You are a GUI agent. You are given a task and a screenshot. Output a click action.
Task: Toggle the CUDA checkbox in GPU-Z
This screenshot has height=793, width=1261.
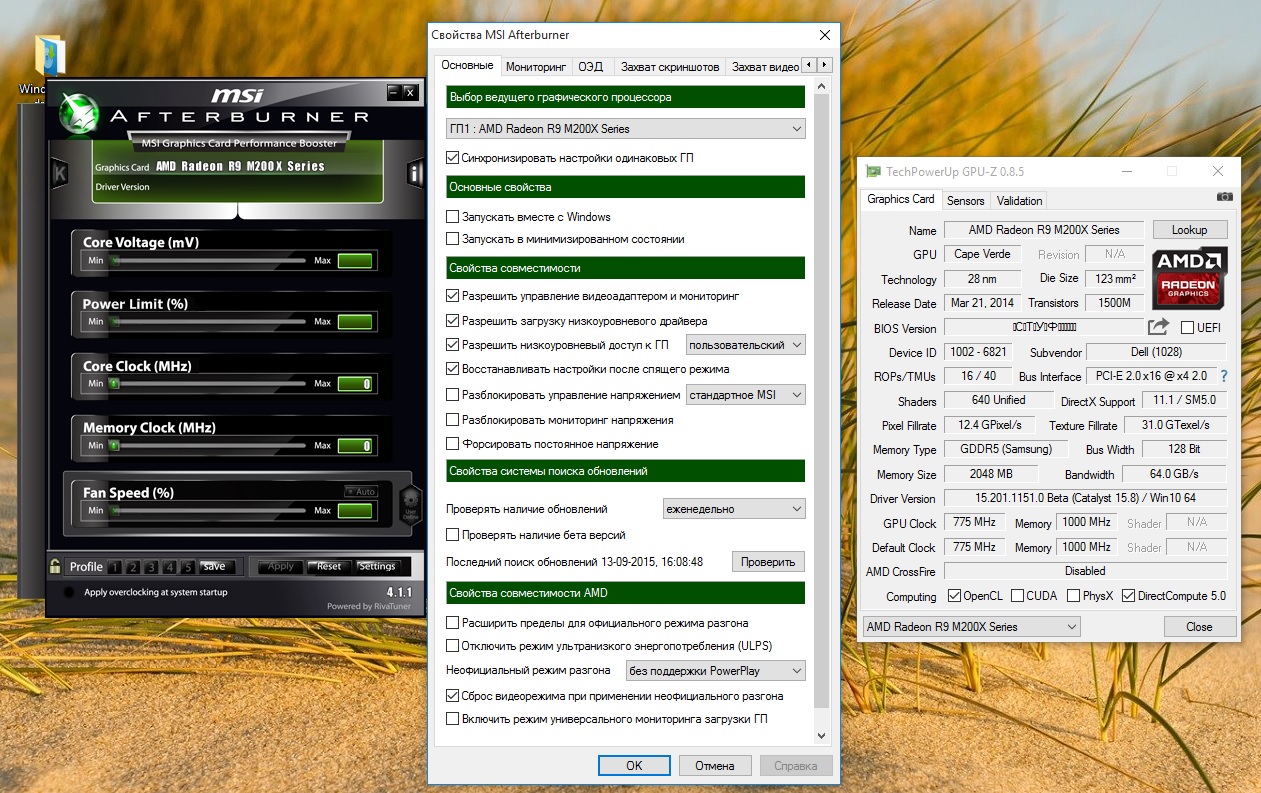[1017, 596]
